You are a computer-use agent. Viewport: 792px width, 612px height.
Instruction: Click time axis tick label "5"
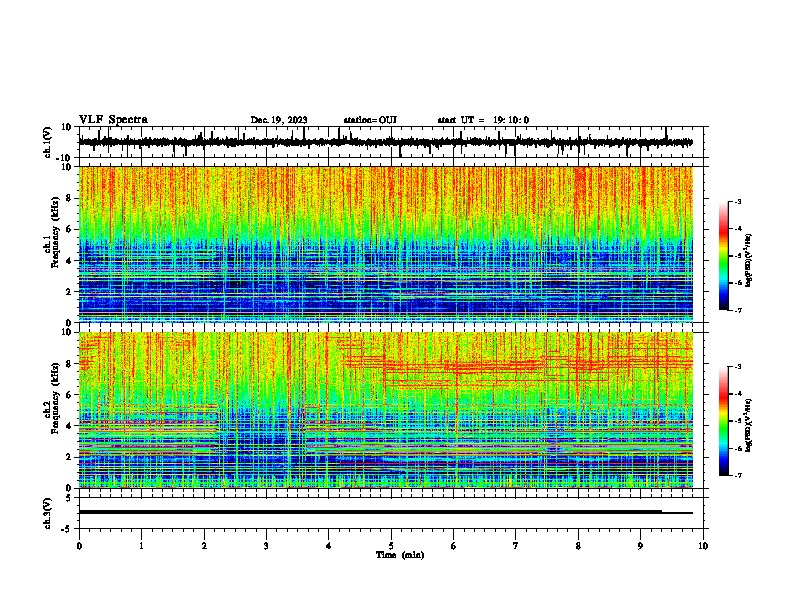pos(391,546)
